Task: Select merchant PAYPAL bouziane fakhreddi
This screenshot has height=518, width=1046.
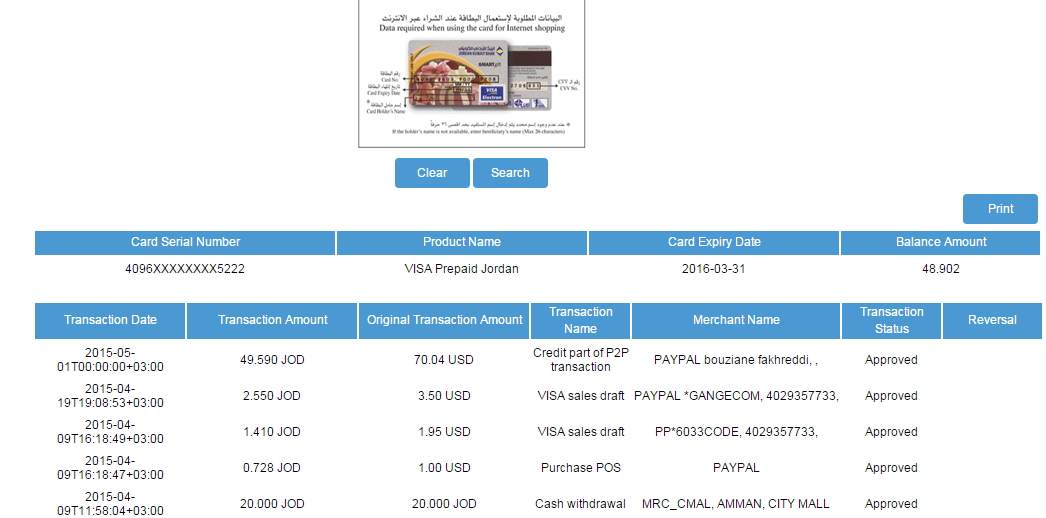Action: pos(736,360)
